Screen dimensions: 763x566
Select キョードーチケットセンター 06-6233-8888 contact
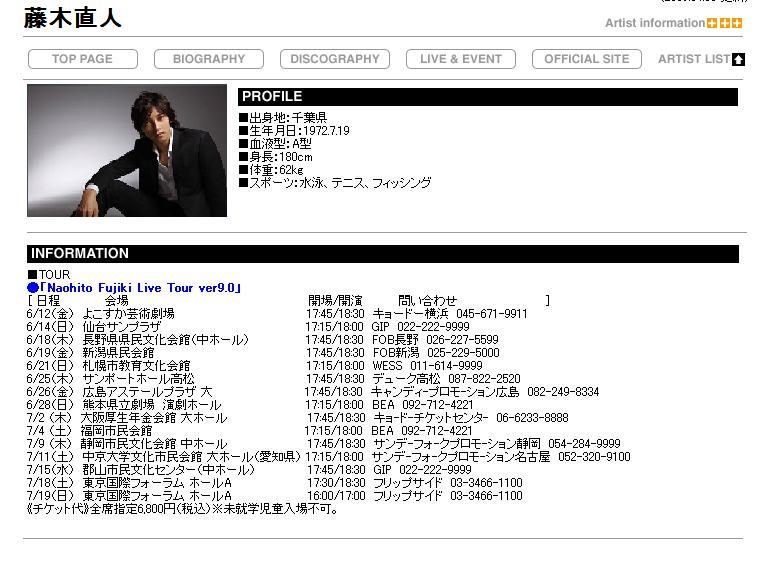point(471,418)
